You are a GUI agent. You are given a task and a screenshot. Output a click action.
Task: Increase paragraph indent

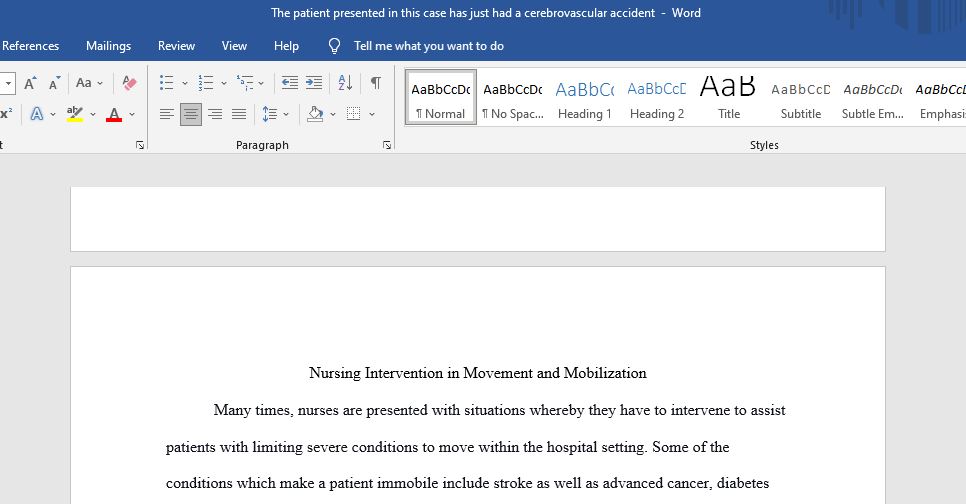[314, 83]
